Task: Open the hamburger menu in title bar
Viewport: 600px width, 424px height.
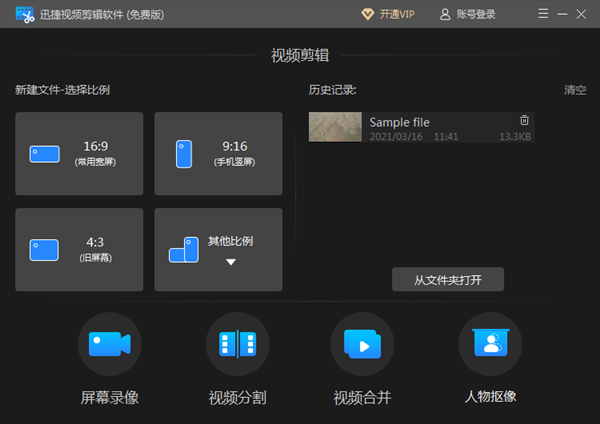Action: point(543,14)
